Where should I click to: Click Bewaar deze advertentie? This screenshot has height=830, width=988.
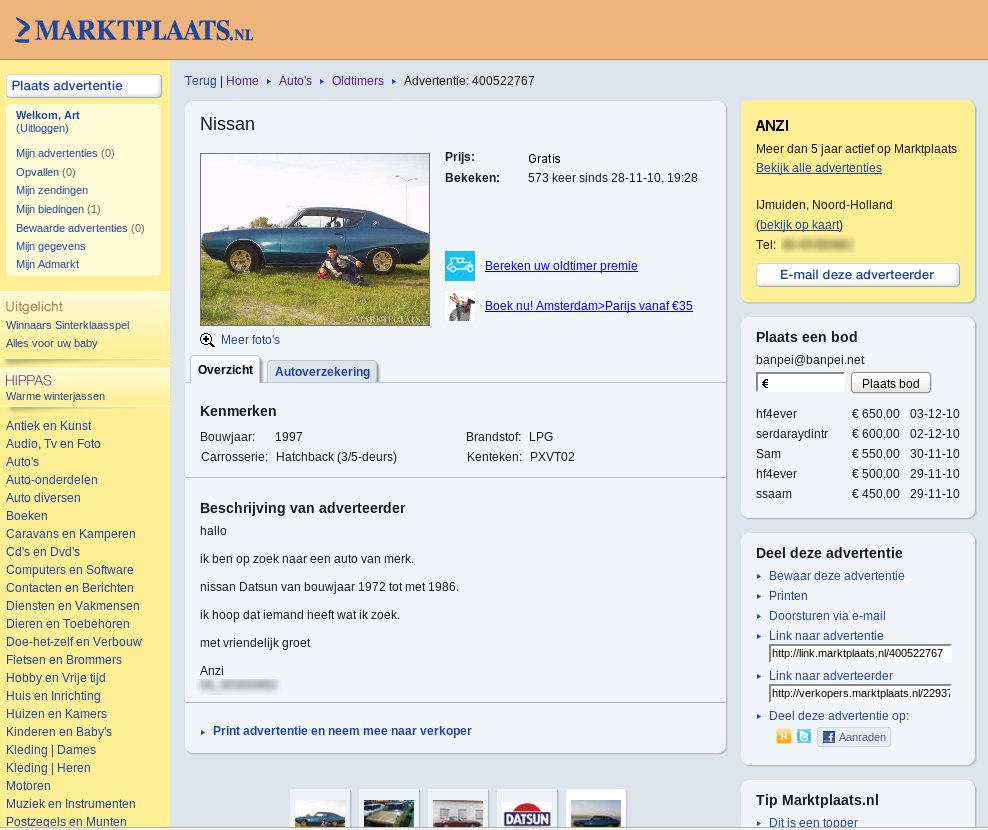(x=836, y=576)
